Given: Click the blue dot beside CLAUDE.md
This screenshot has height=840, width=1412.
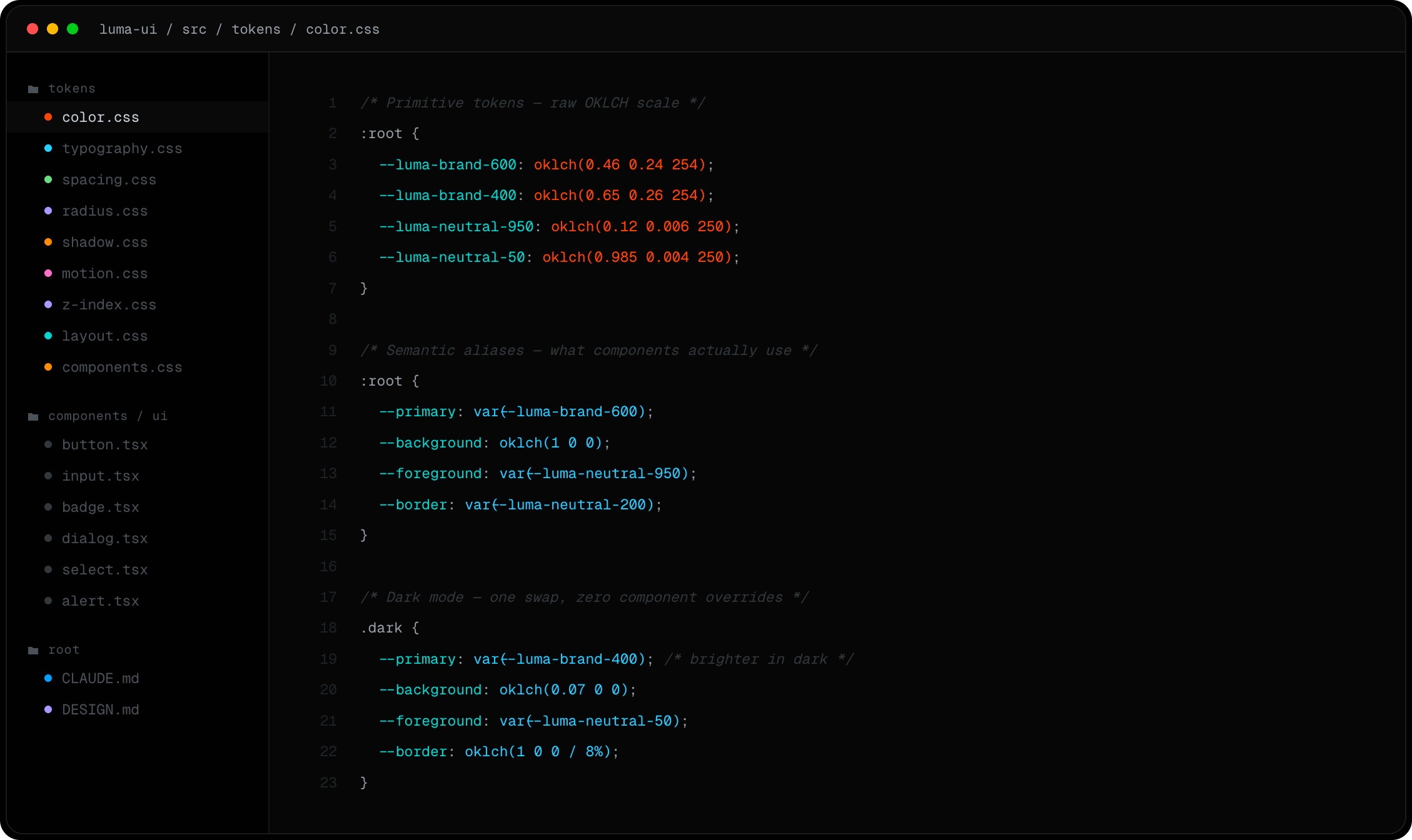Looking at the screenshot, I should point(48,678).
